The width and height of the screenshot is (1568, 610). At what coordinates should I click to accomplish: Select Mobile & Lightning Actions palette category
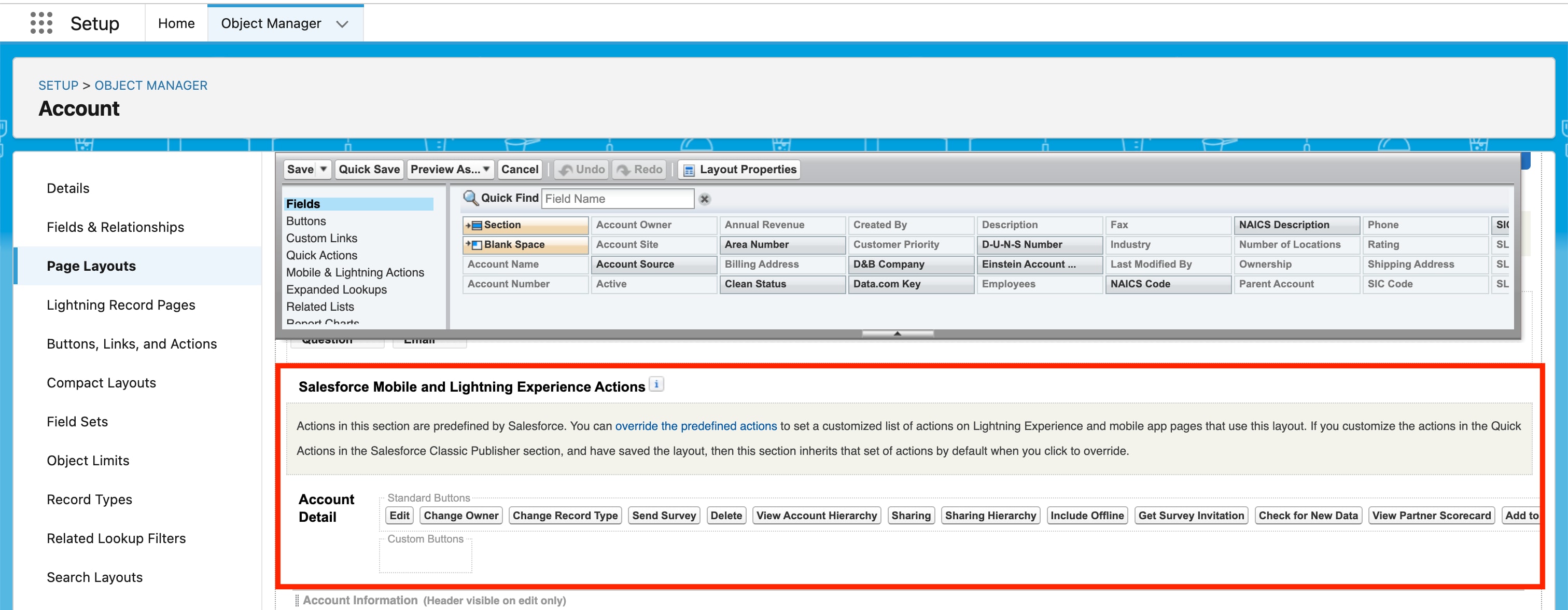coord(355,272)
